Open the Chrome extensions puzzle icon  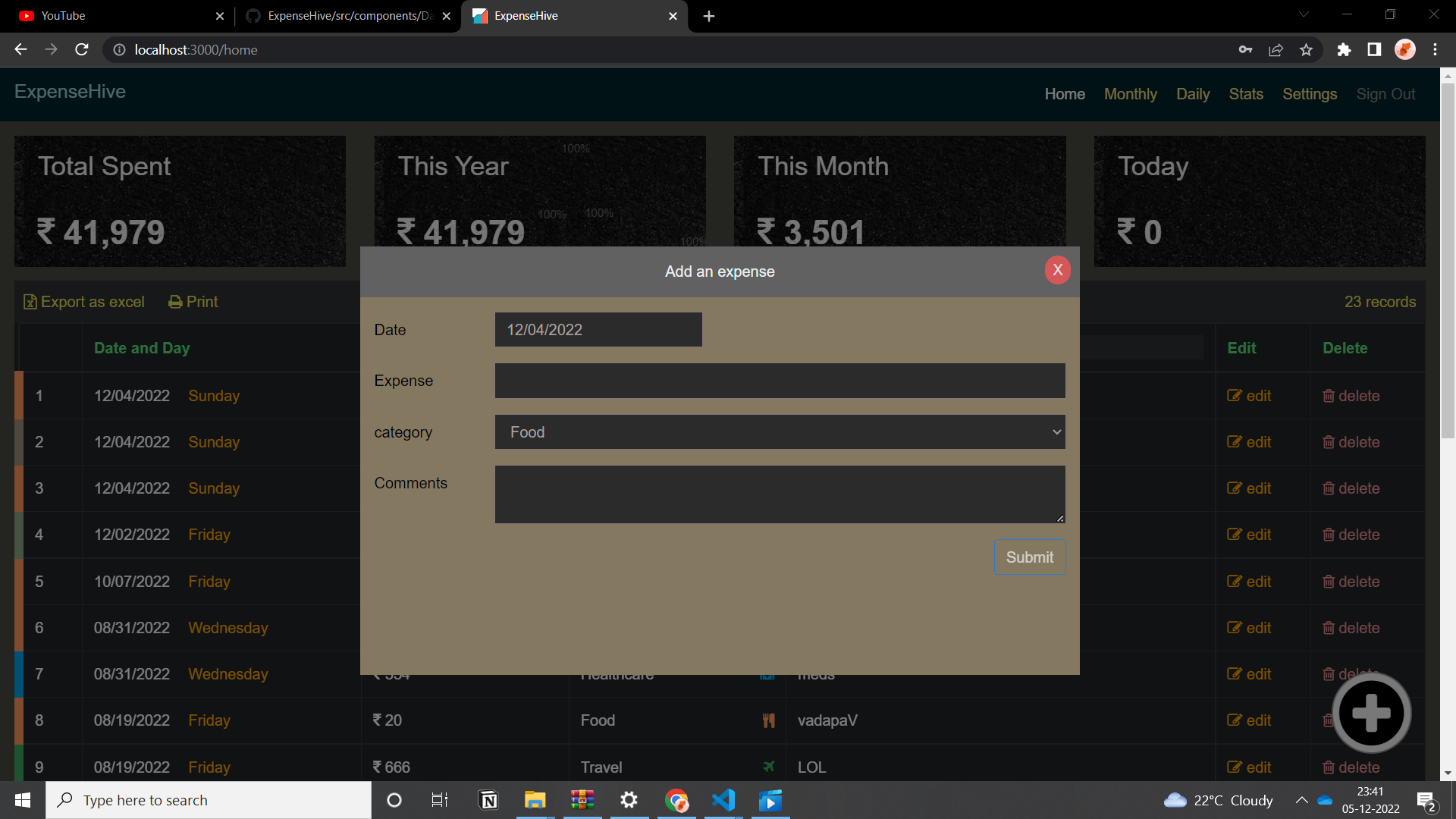[1345, 49]
